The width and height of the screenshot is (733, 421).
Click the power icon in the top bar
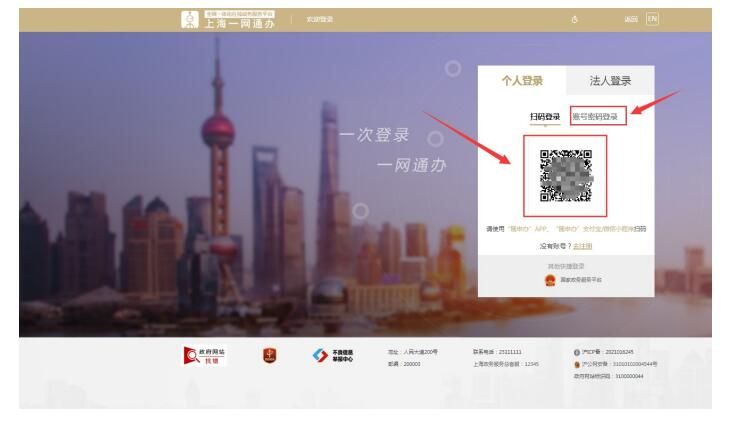(x=575, y=20)
